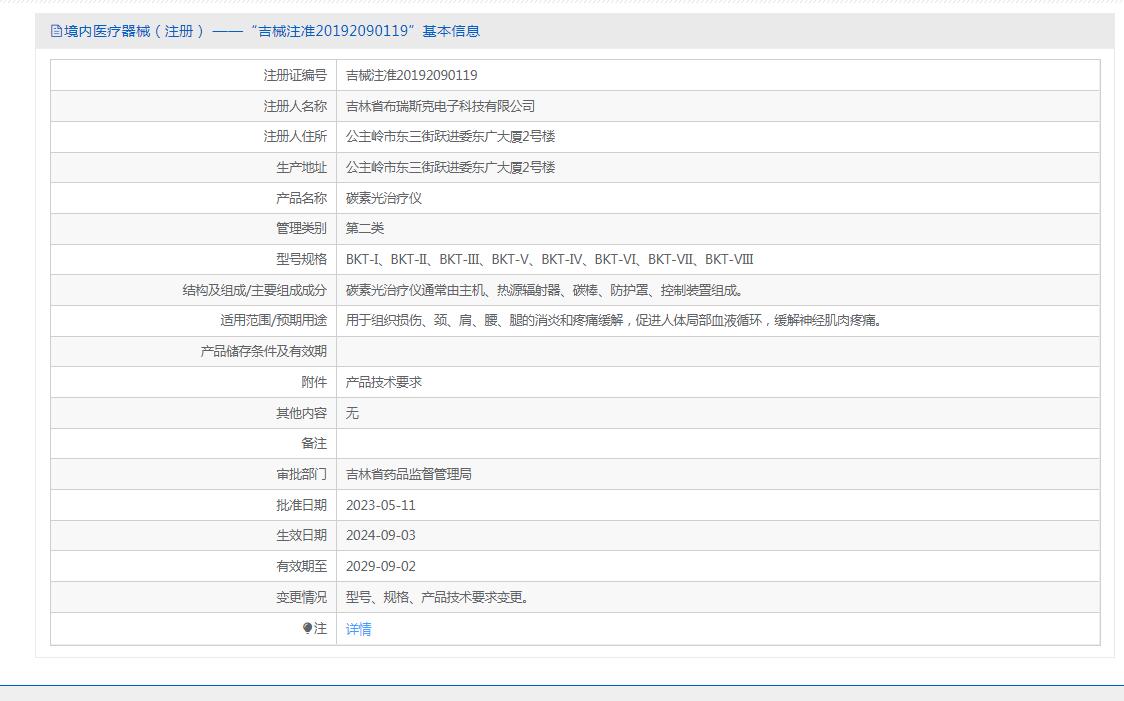Click the 注册证编号 label cell
1124x701 pixels.
194,75
